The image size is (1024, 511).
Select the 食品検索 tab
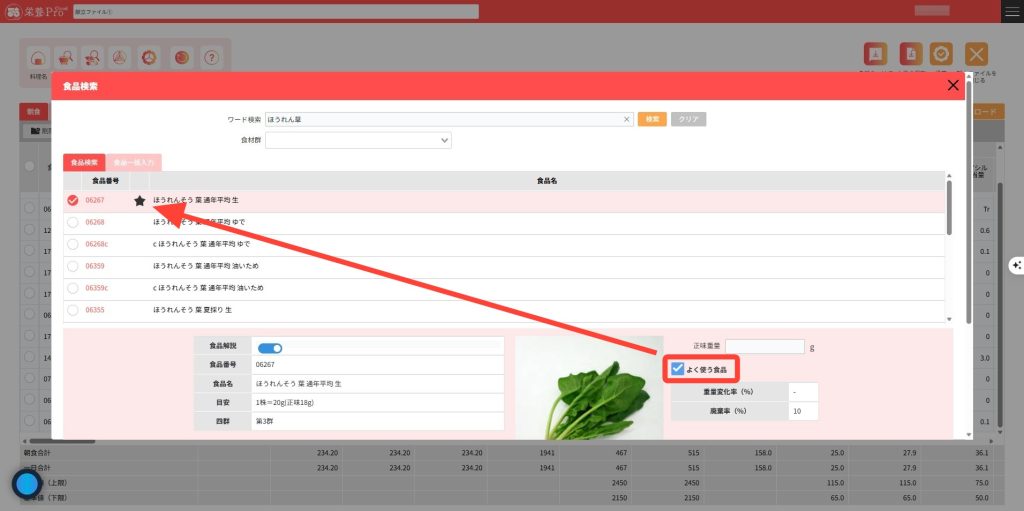pyautogui.click(x=84, y=162)
